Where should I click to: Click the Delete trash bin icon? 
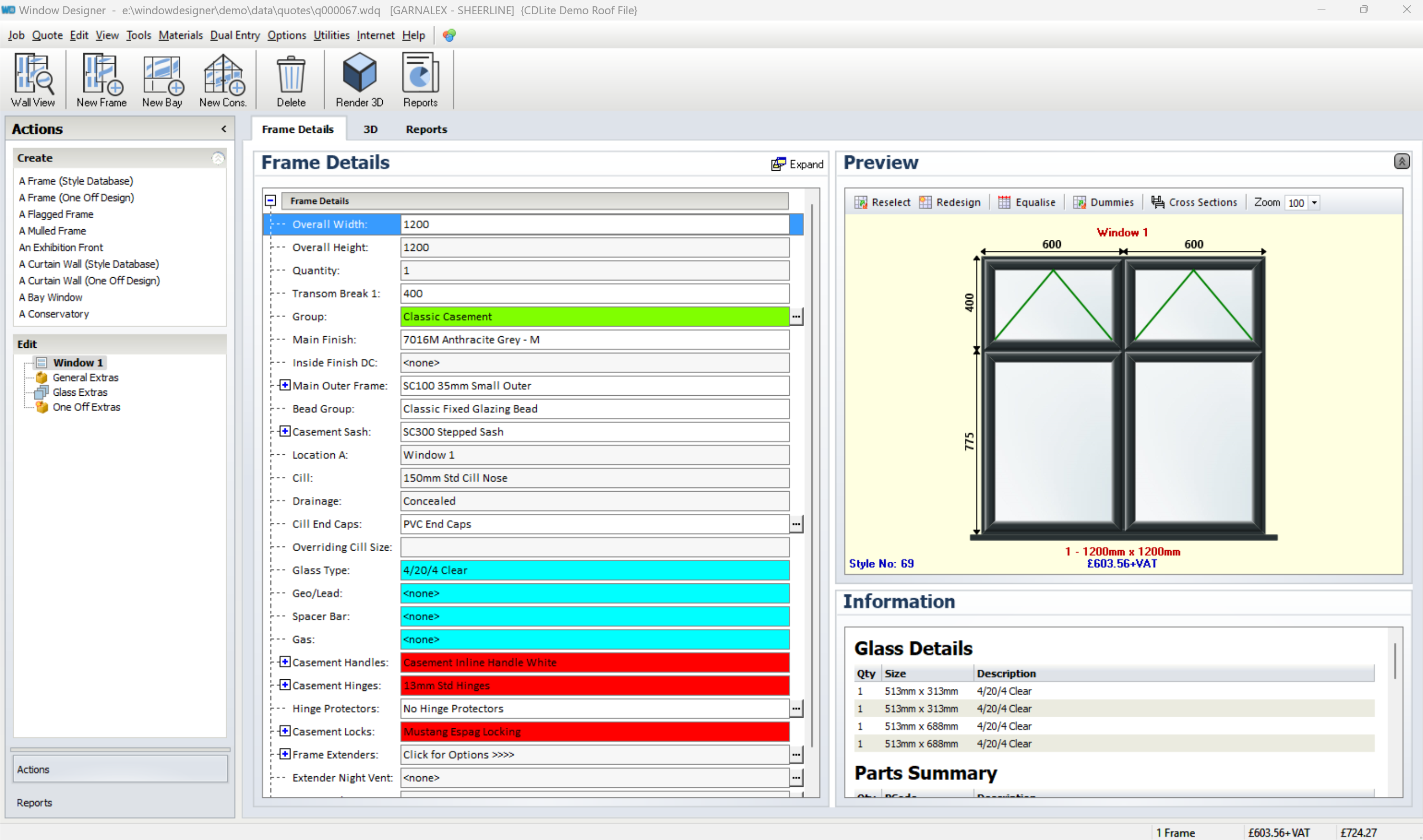click(291, 80)
